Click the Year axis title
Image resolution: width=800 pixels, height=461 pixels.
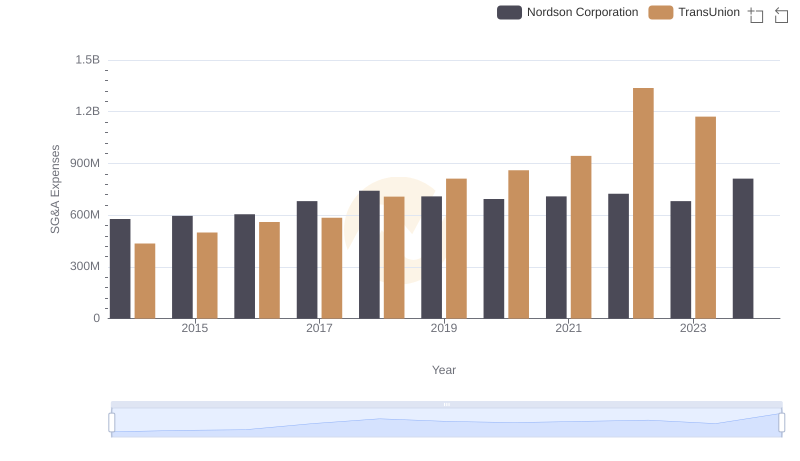[x=444, y=370]
